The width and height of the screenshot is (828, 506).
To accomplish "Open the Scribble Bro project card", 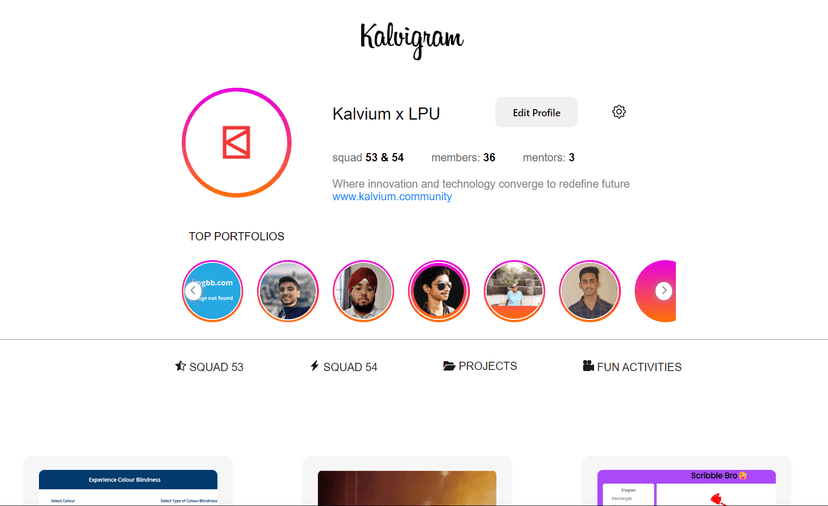I will pyautogui.click(x=686, y=481).
